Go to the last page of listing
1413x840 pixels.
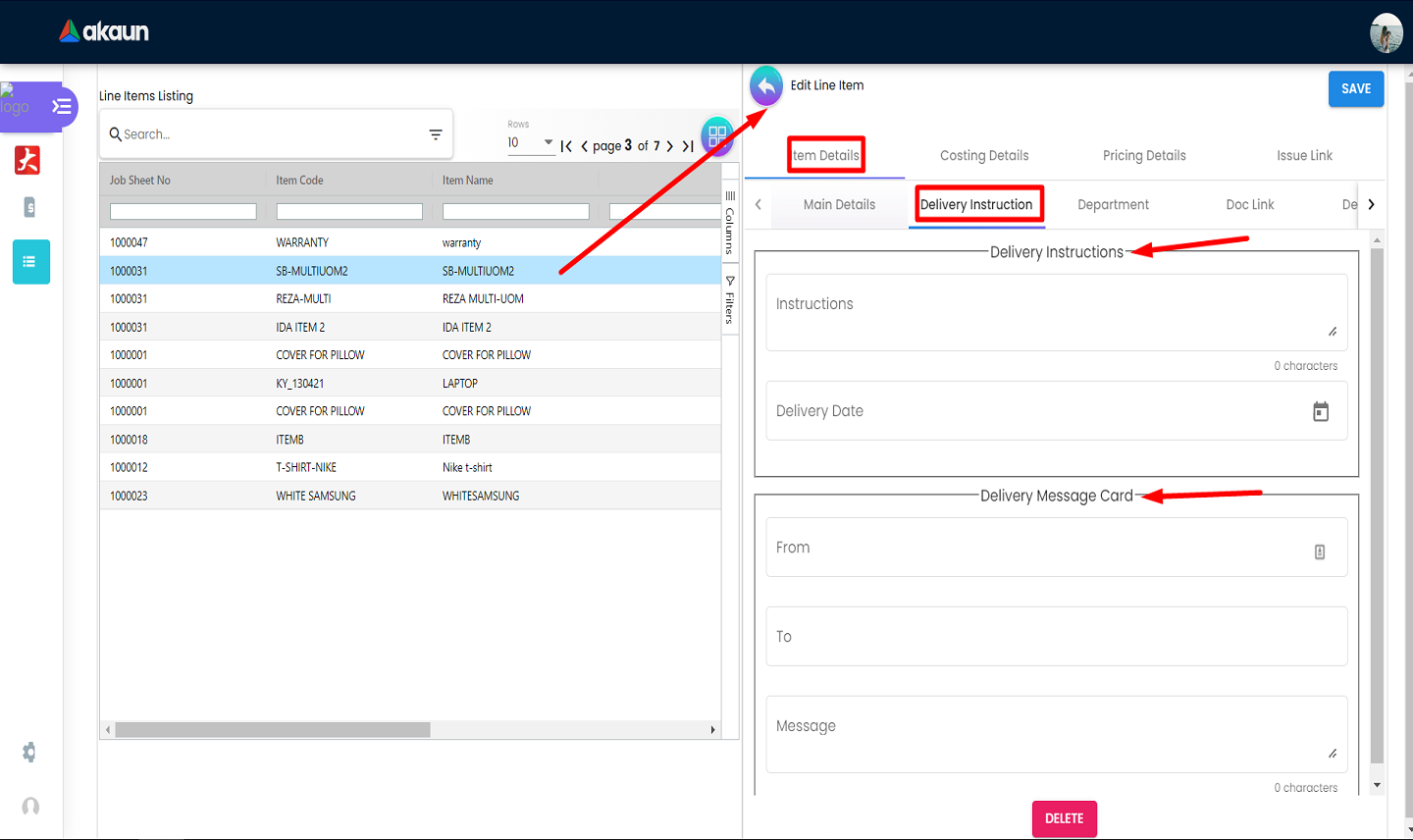[688, 146]
